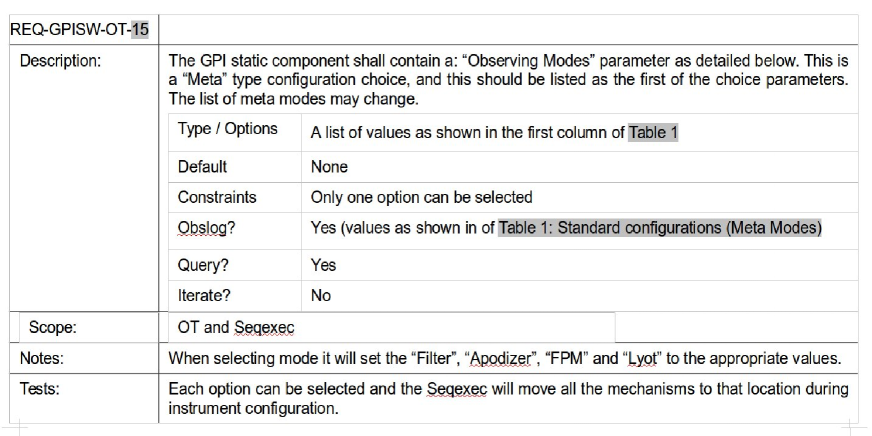Select the "Constraints" label cell
This screenshot has width=872, height=436.
(217, 197)
